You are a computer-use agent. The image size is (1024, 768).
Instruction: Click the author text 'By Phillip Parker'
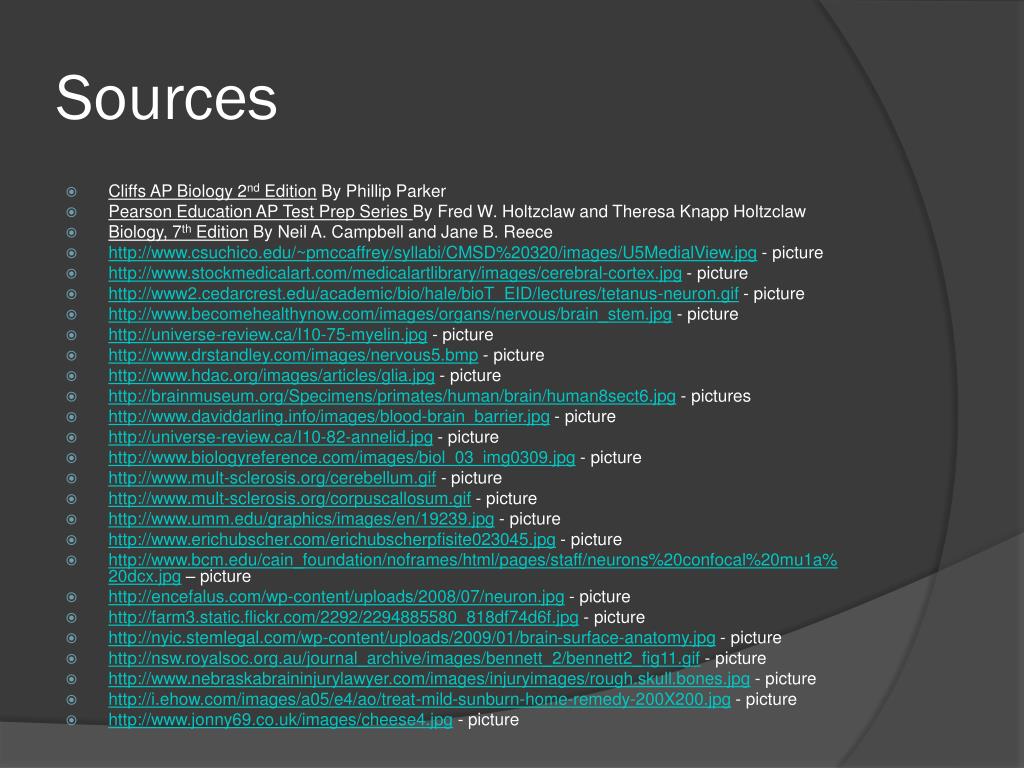[384, 191]
